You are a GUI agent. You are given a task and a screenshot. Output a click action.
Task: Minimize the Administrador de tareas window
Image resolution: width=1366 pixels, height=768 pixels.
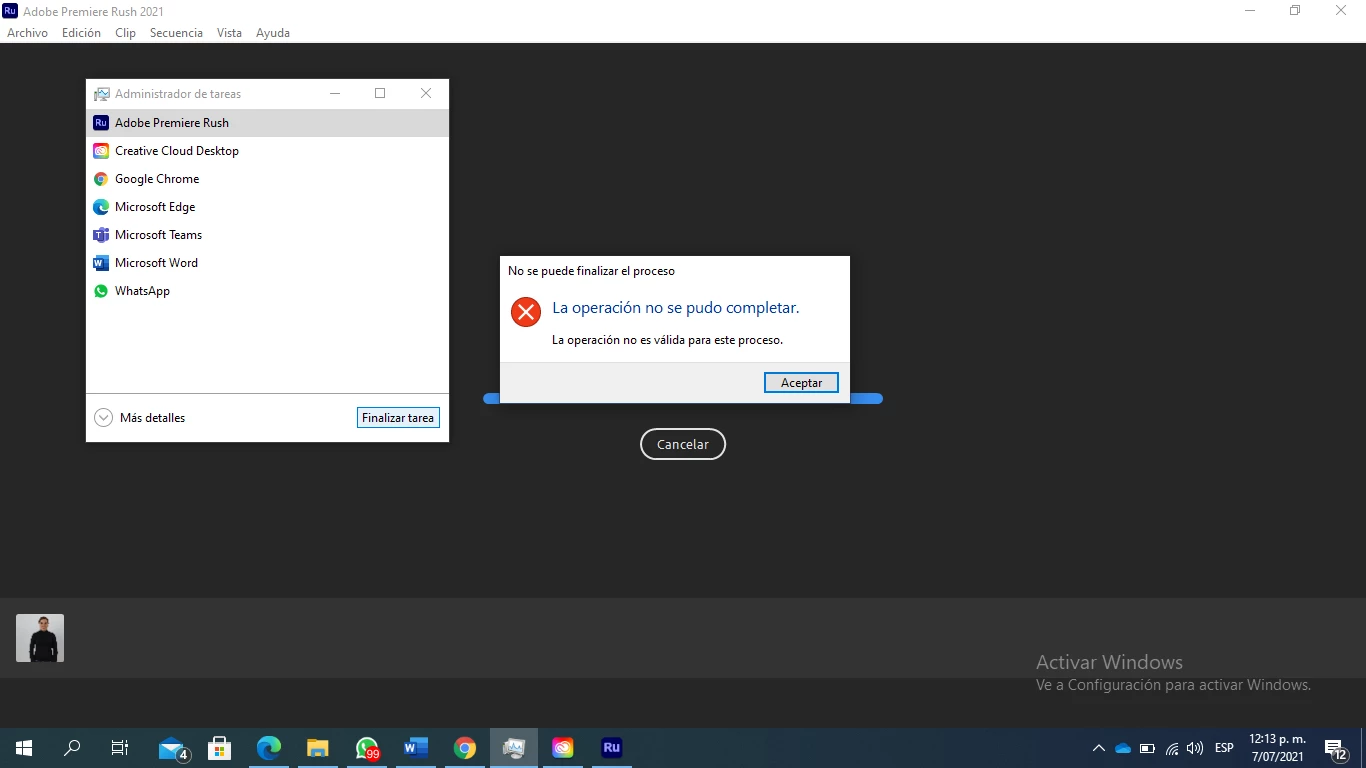coord(335,93)
